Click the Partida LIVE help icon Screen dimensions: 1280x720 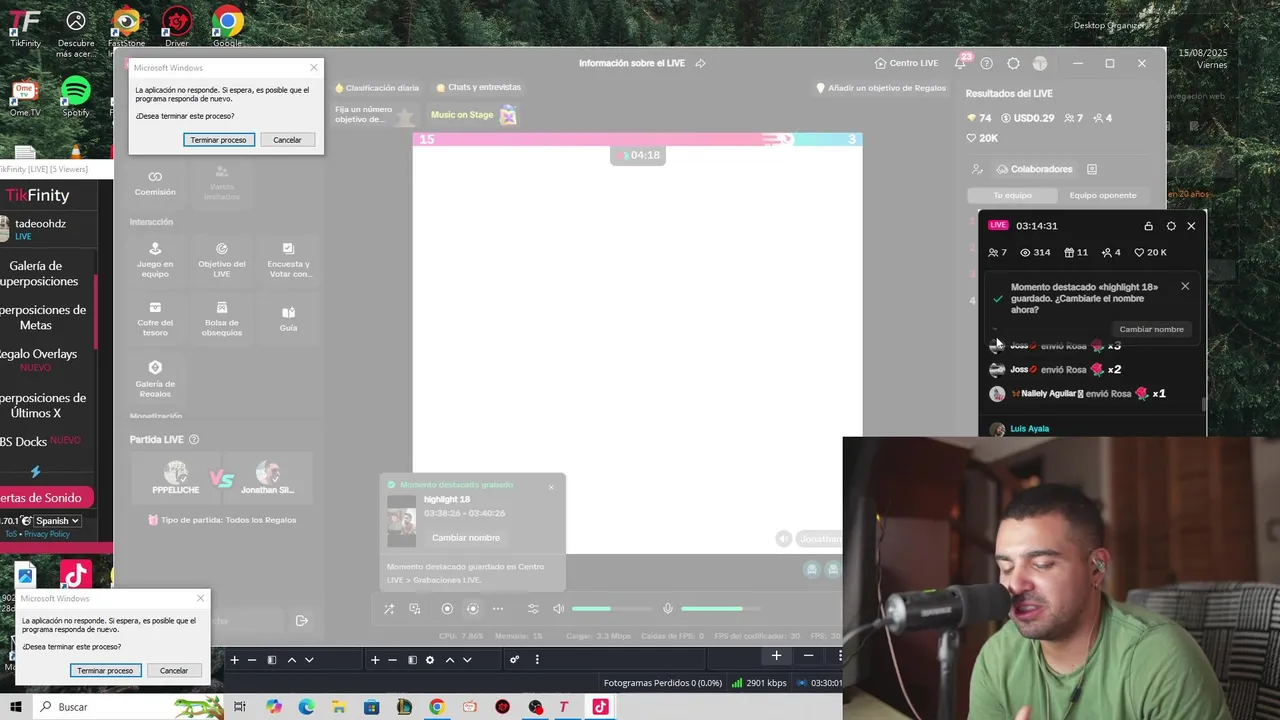tap(194, 439)
